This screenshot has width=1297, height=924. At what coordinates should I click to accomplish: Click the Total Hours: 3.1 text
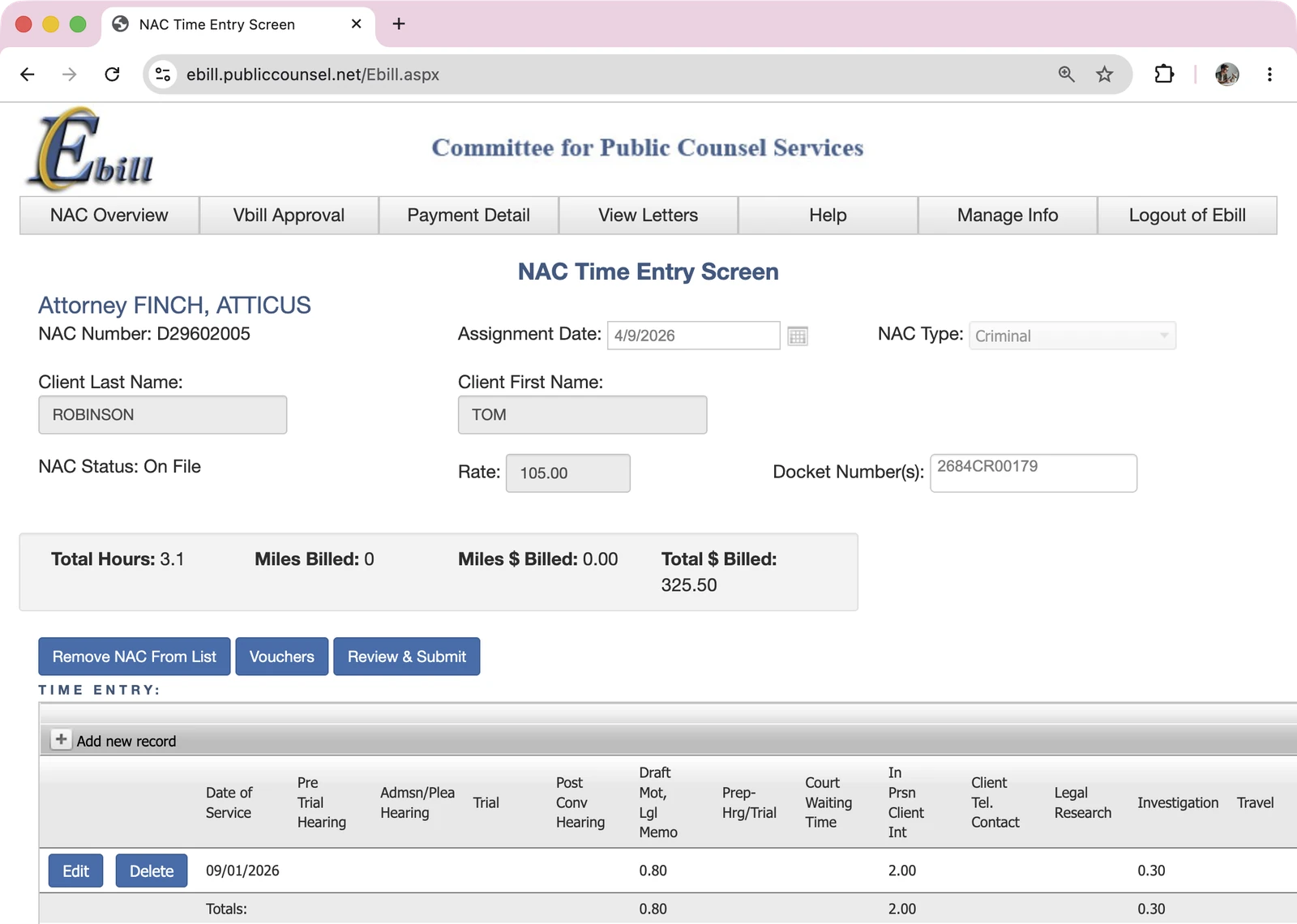[x=118, y=559]
